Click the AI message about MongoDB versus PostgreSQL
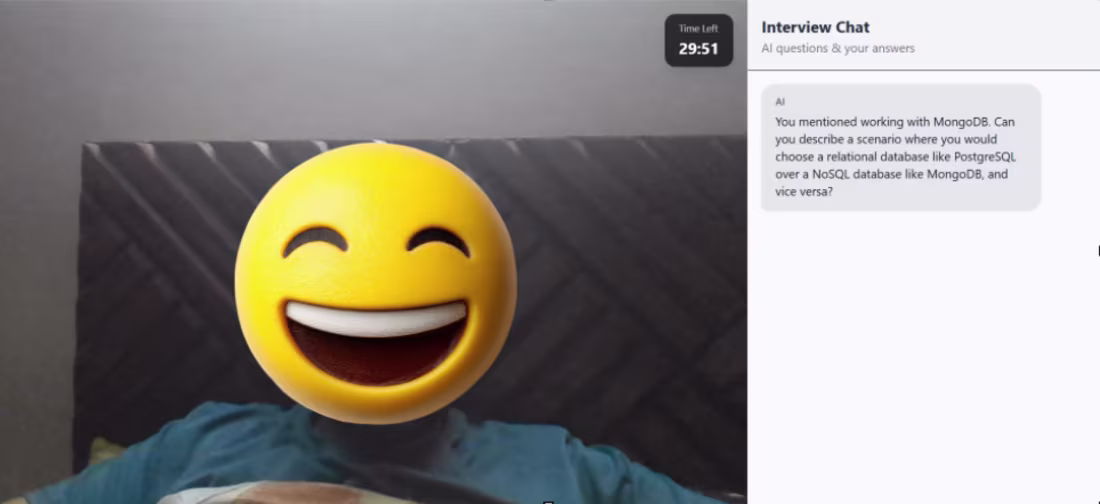Viewport: 1100px width, 504px height. tap(901, 147)
